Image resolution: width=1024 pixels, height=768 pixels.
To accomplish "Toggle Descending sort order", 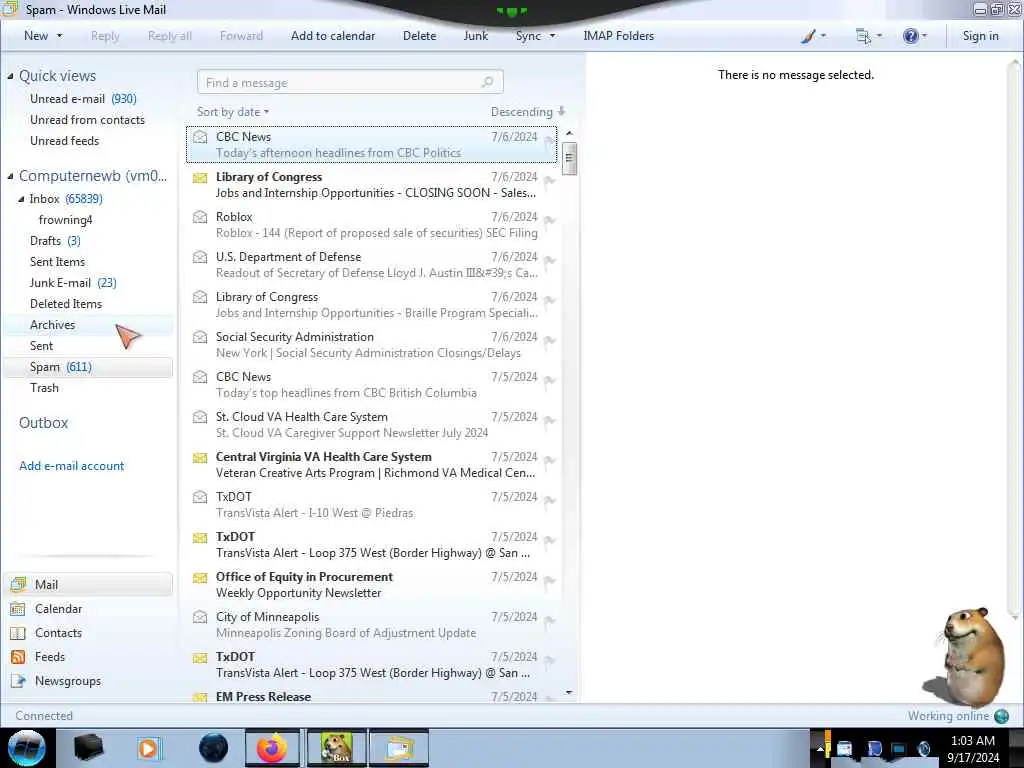I will coord(528,112).
